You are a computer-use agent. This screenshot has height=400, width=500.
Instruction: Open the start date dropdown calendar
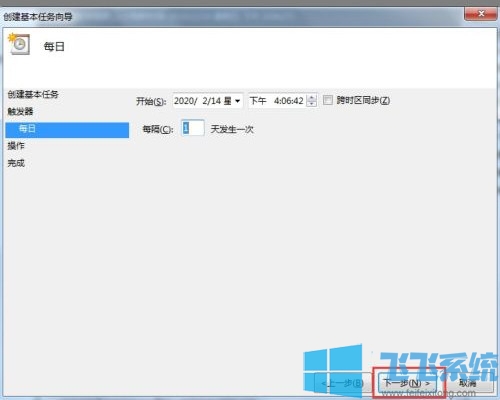pyautogui.click(x=238, y=101)
